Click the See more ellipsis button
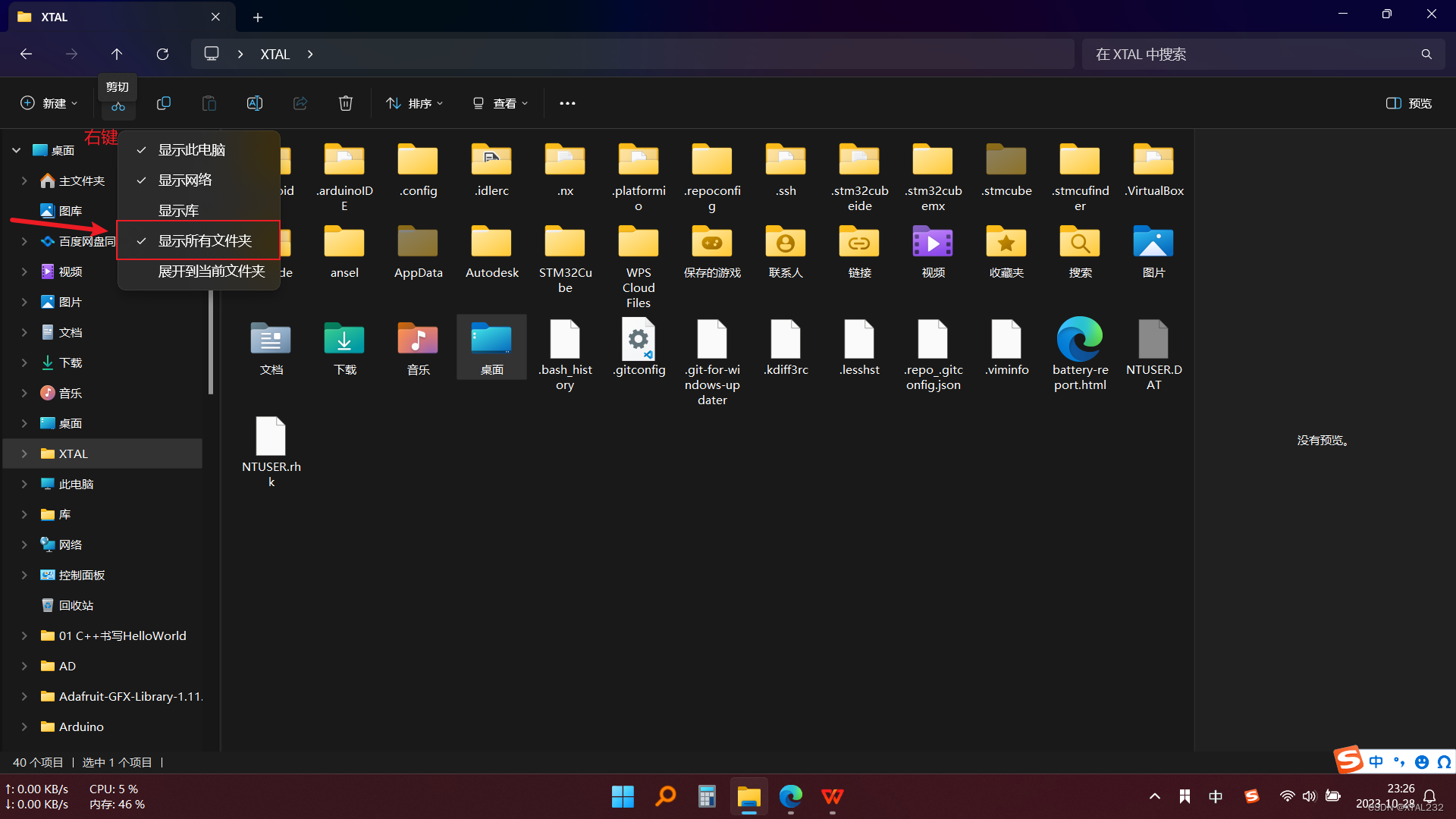 [x=567, y=103]
